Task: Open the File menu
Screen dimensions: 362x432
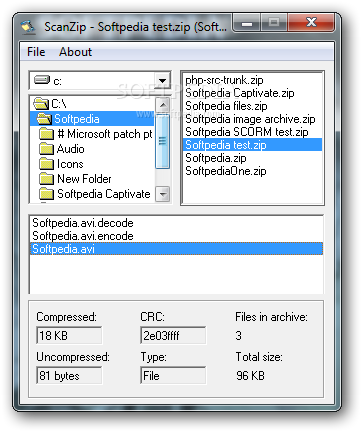Action: (36, 52)
